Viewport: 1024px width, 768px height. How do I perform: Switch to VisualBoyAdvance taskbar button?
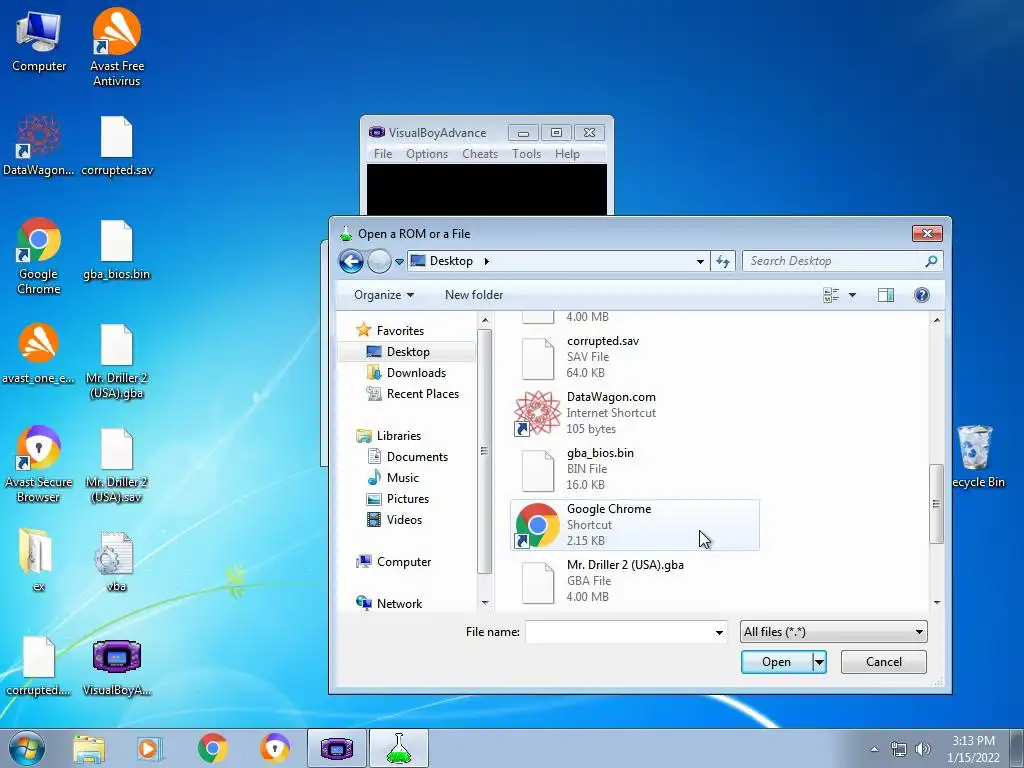click(337, 748)
